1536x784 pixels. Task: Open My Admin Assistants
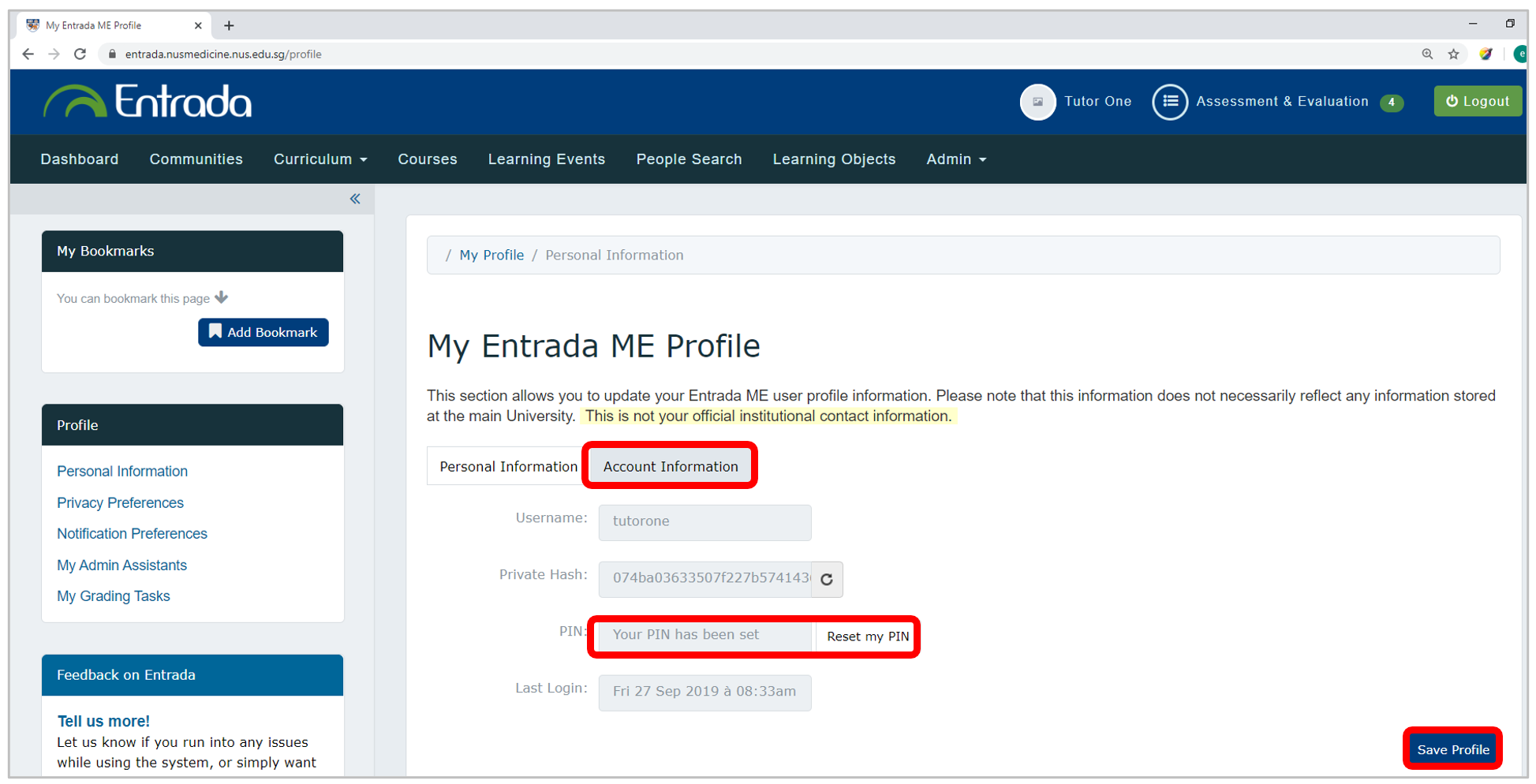[121, 566]
